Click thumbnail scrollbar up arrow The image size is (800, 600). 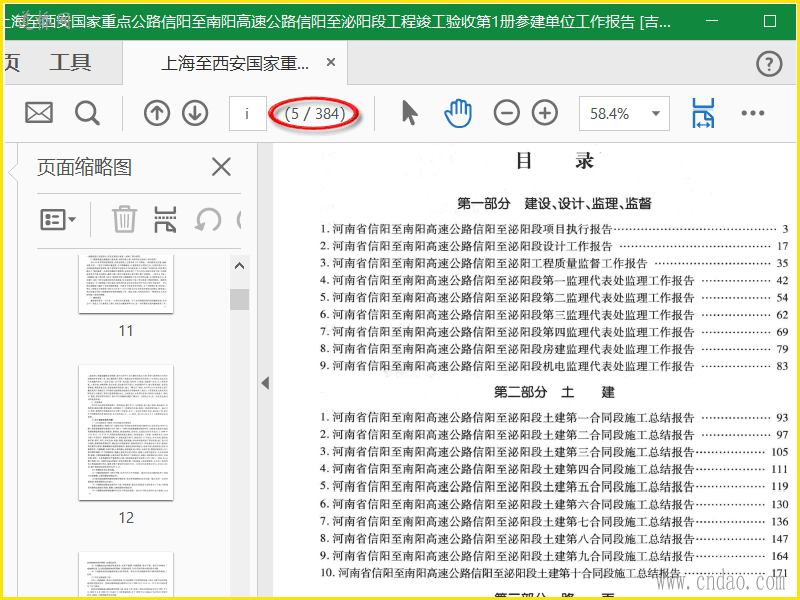coord(239,266)
